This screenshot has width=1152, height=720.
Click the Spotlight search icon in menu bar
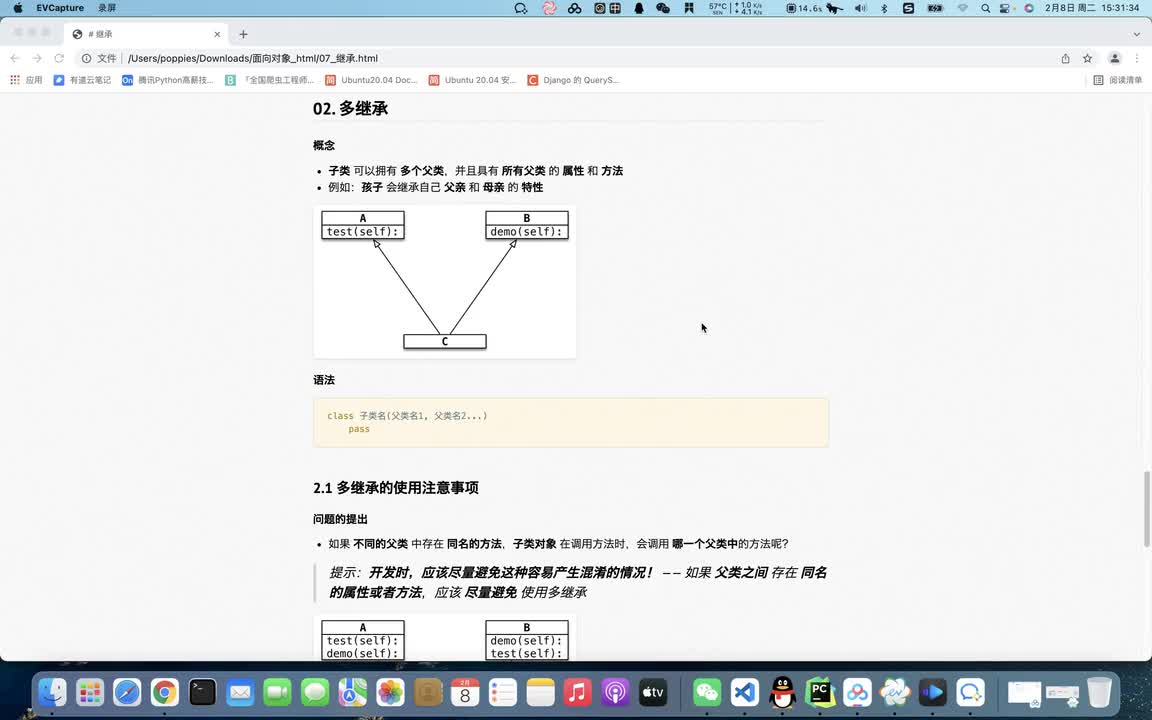pyautogui.click(x=985, y=8)
